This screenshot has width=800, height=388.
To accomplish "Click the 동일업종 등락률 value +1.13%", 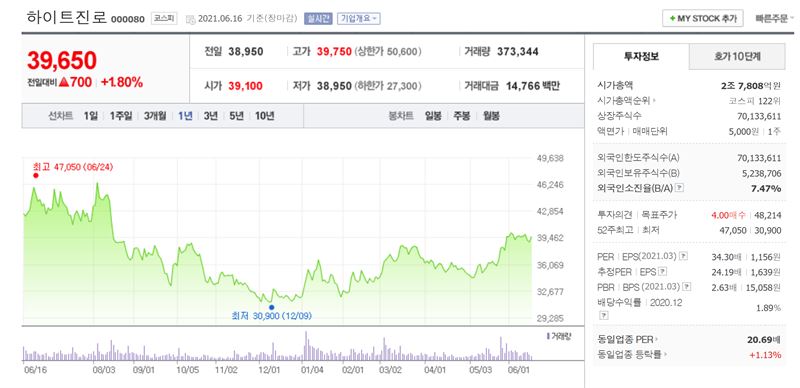I will pyautogui.click(x=765, y=355).
